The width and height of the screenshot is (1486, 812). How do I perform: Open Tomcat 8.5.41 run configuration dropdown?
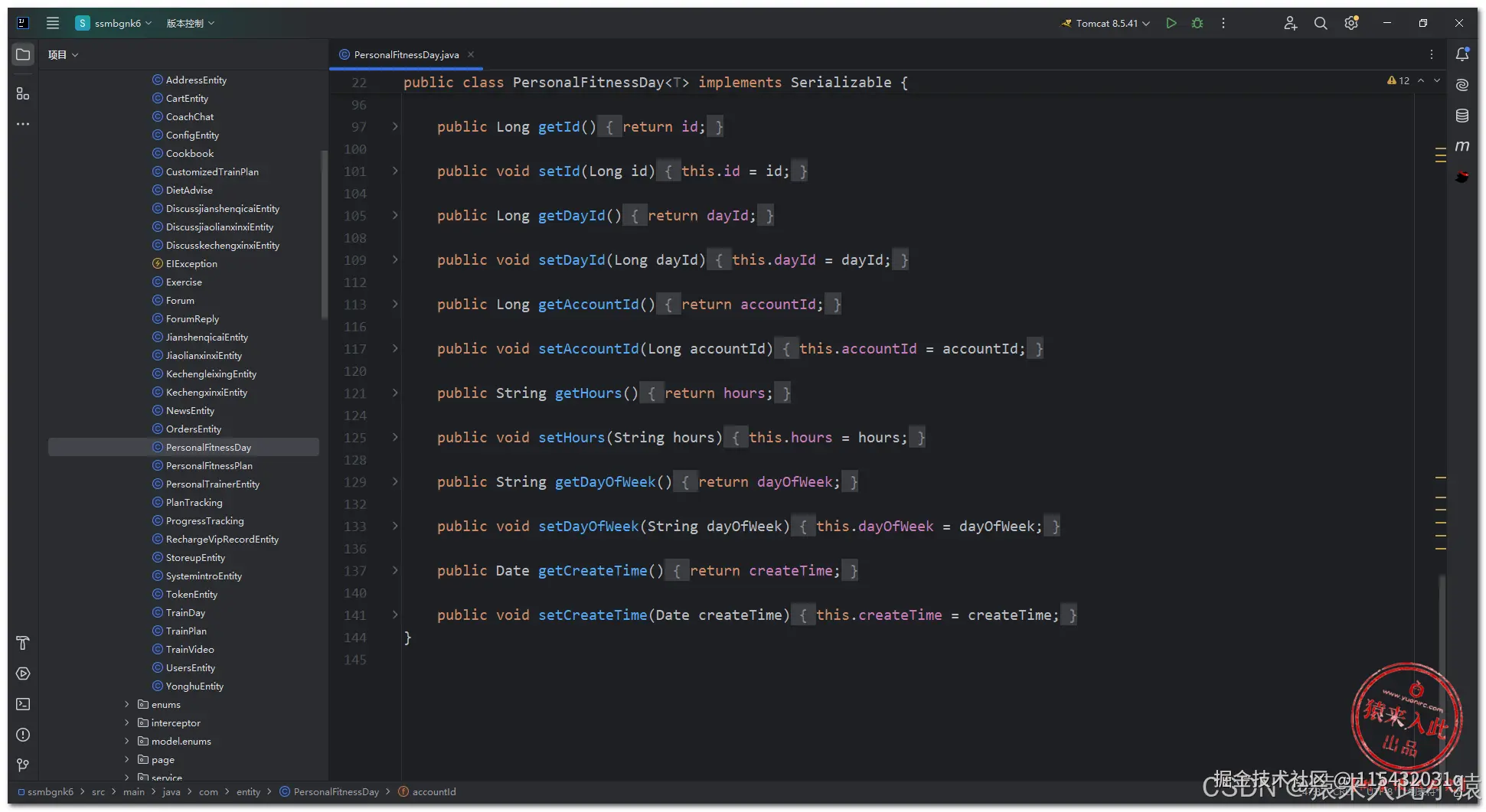click(x=1106, y=23)
